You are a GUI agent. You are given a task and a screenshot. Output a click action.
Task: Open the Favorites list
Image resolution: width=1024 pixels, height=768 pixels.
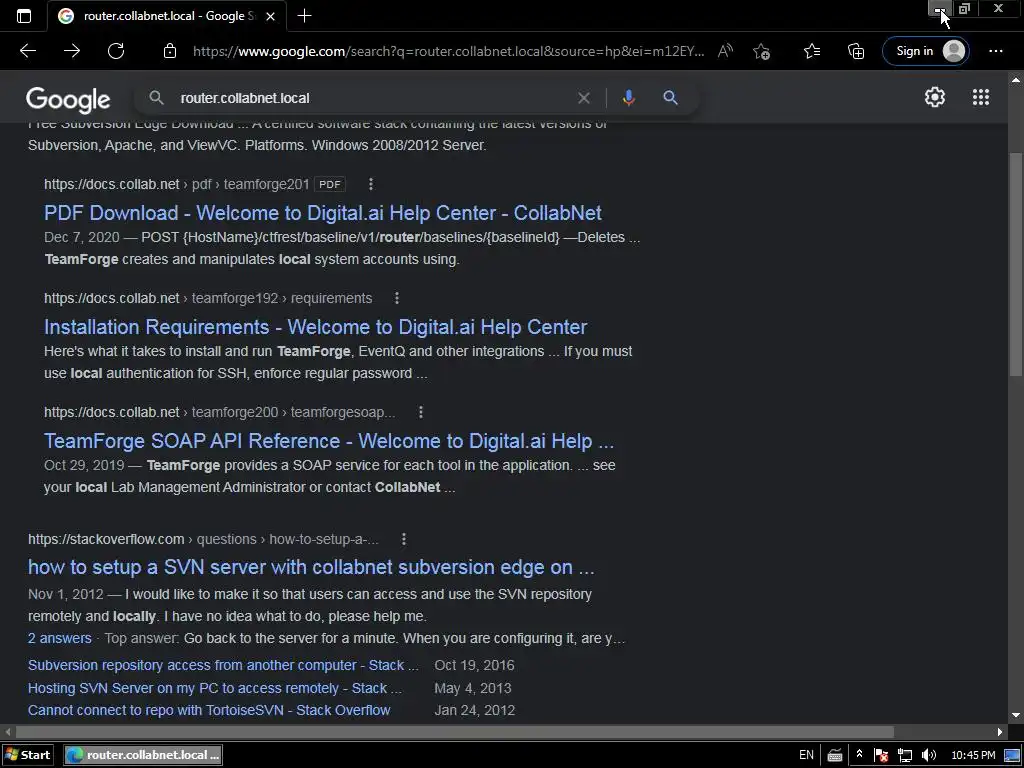[812, 51]
